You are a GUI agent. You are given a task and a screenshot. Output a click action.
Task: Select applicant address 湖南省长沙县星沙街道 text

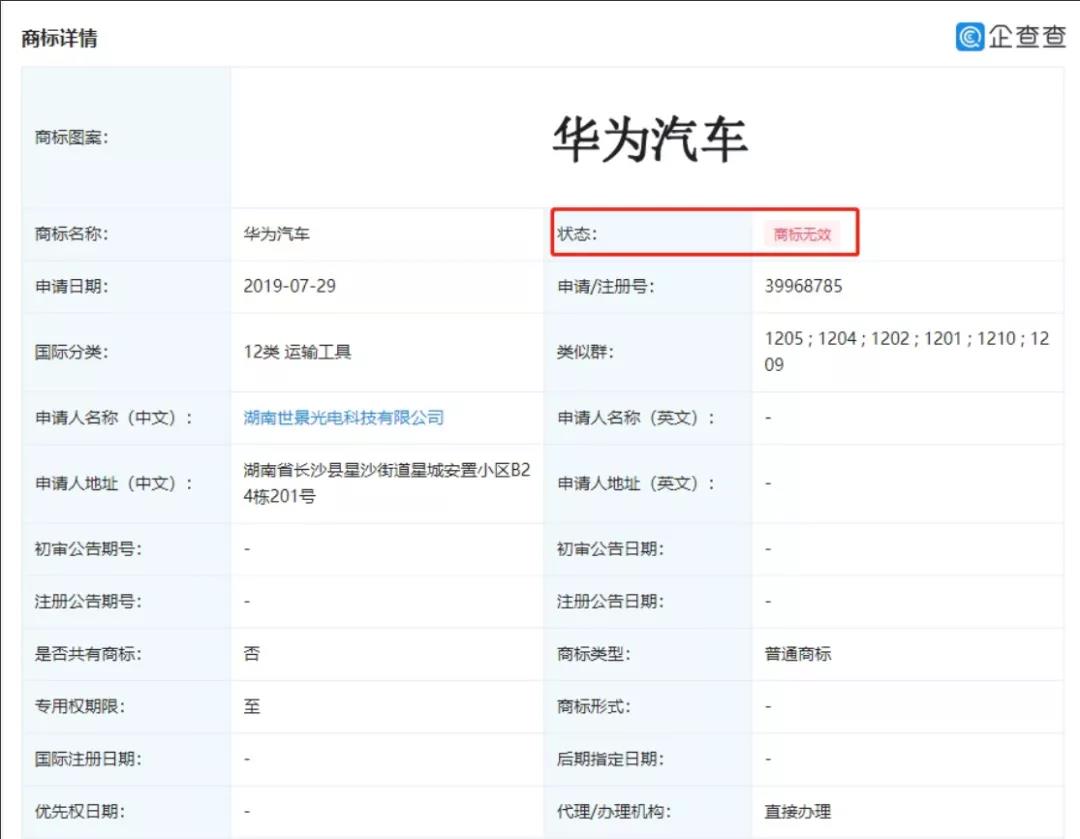tap(386, 483)
